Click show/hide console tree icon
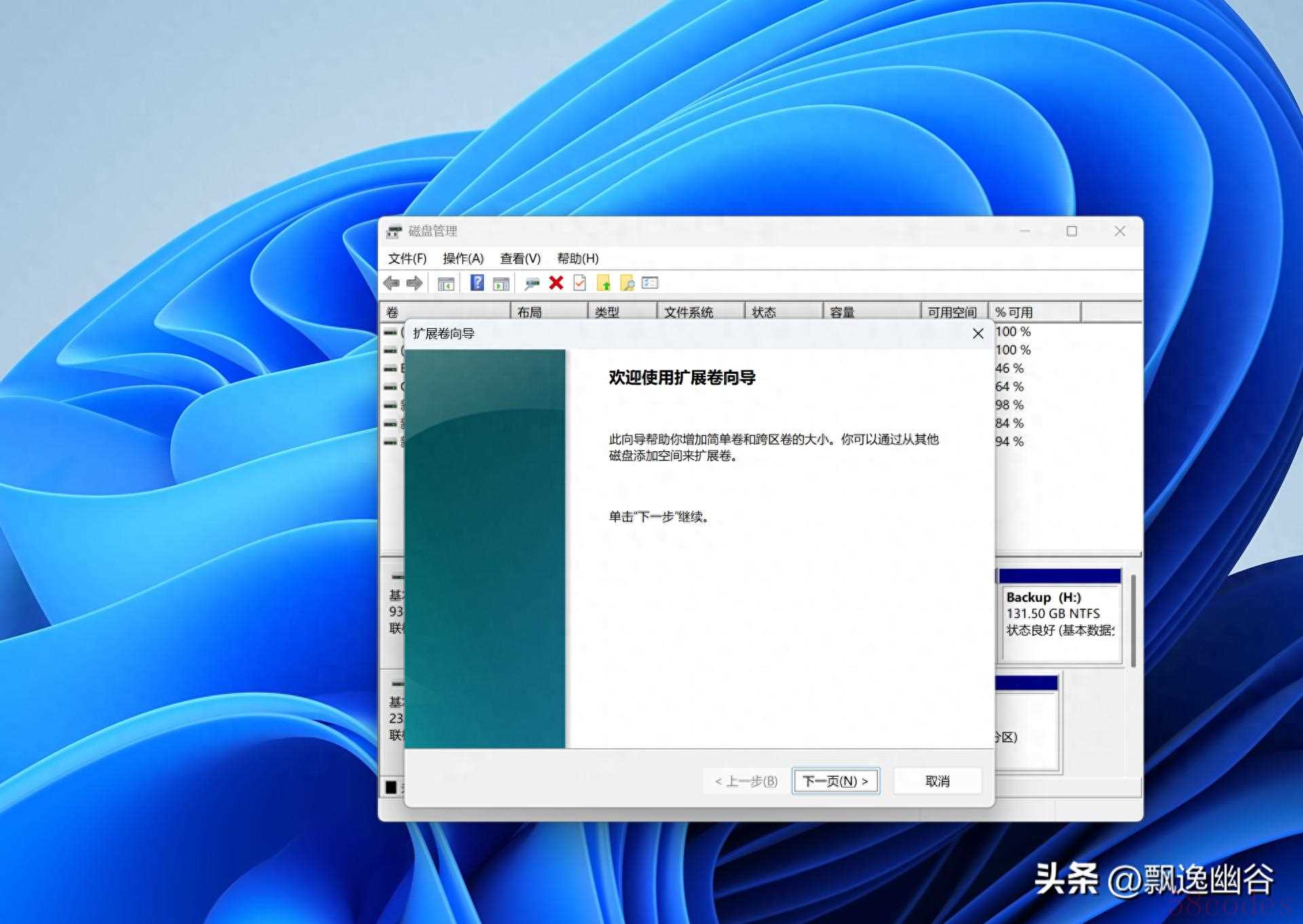This screenshot has height=924, width=1303. [x=446, y=284]
